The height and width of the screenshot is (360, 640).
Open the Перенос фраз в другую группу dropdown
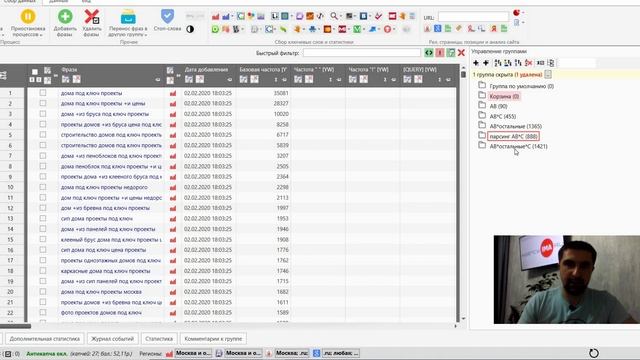[x=128, y=32]
